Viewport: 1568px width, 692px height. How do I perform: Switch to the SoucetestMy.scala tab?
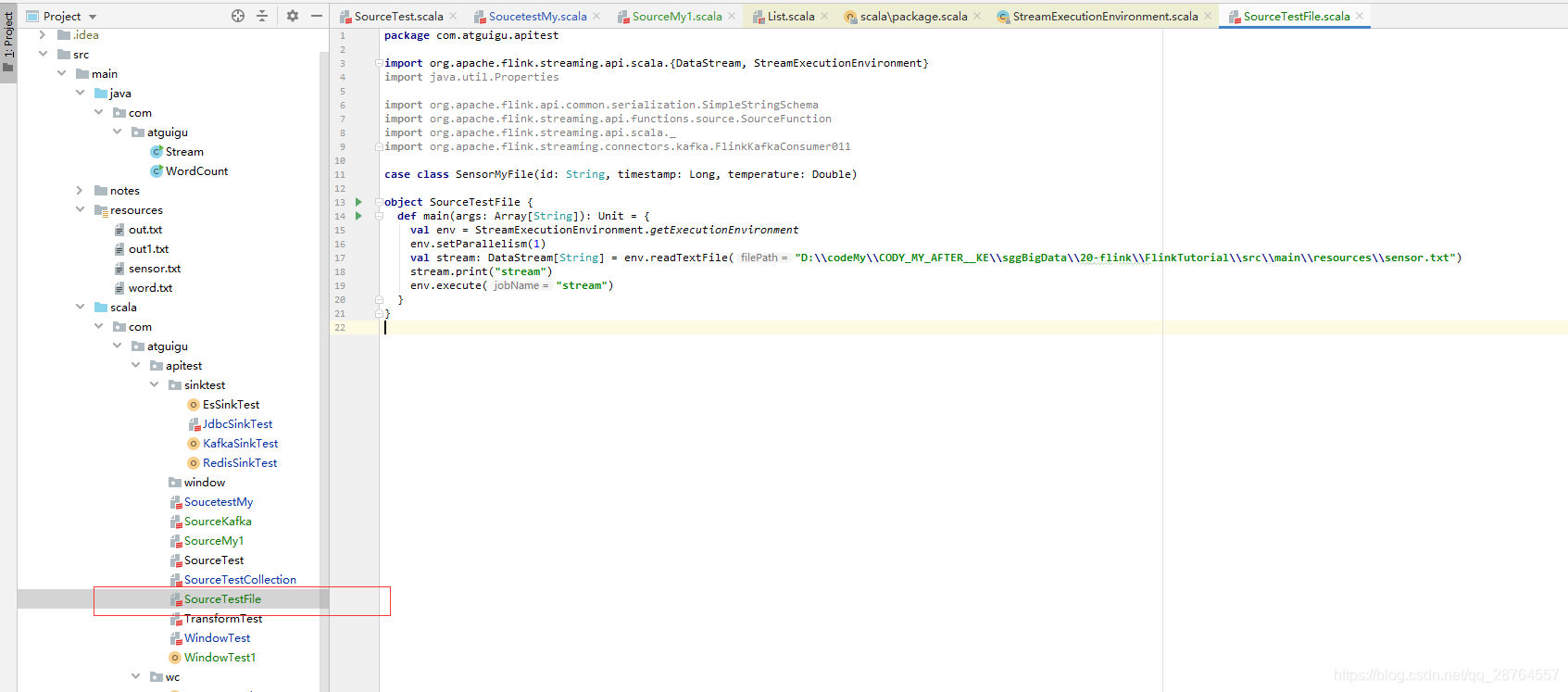(537, 16)
